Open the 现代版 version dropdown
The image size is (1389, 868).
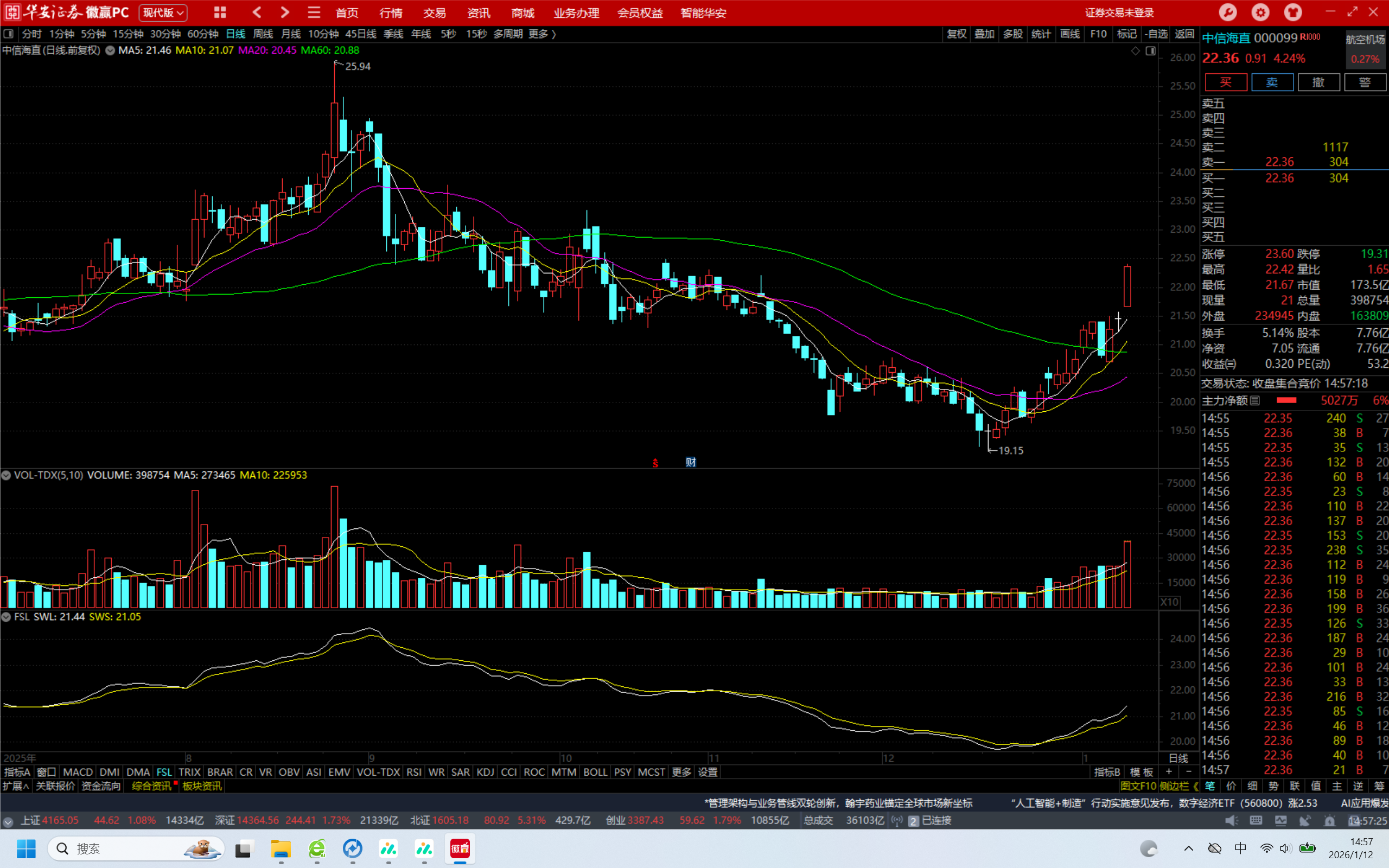(x=163, y=12)
